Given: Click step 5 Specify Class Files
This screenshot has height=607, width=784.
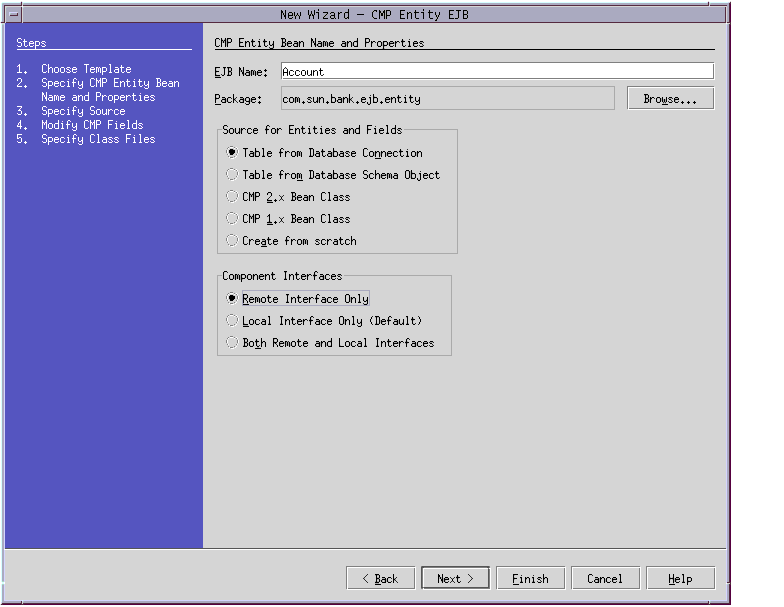Looking at the screenshot, I should [x=98, y=139].
